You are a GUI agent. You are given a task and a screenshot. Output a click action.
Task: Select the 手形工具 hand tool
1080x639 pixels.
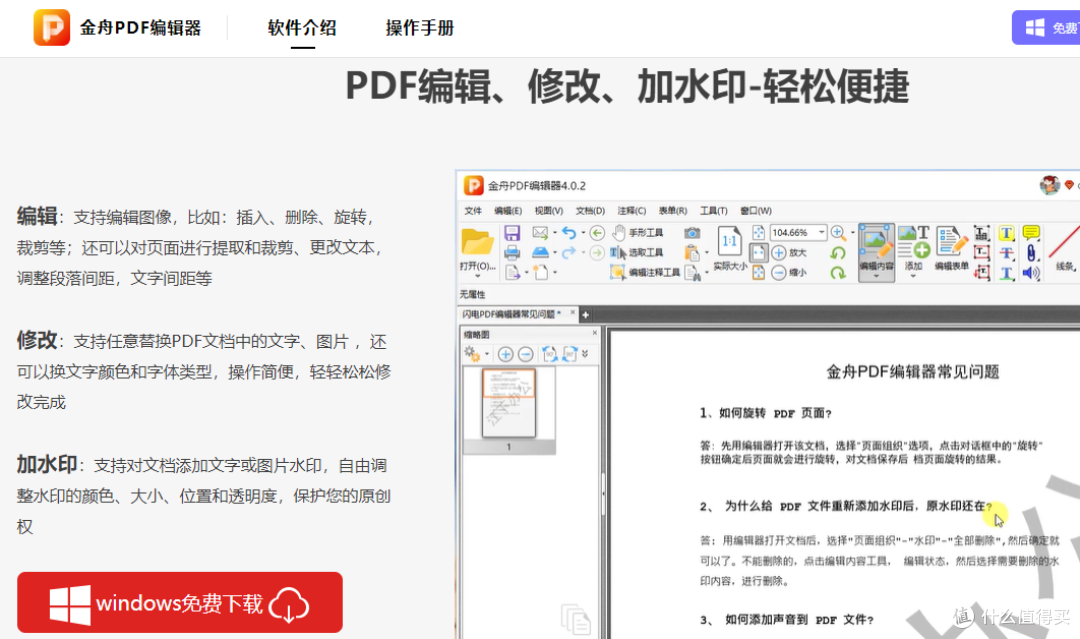638,233
